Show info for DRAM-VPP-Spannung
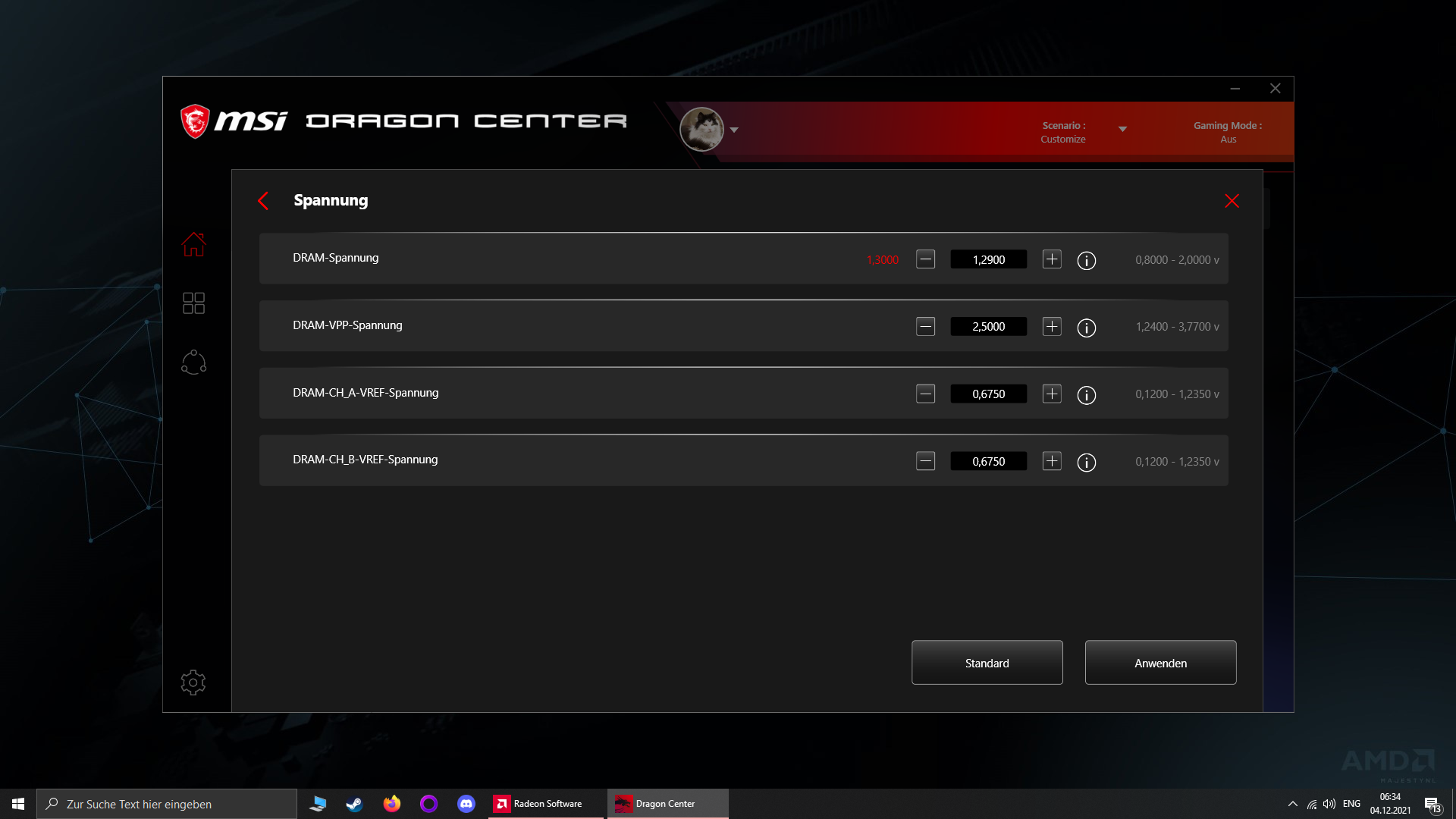 point(1086,328)
